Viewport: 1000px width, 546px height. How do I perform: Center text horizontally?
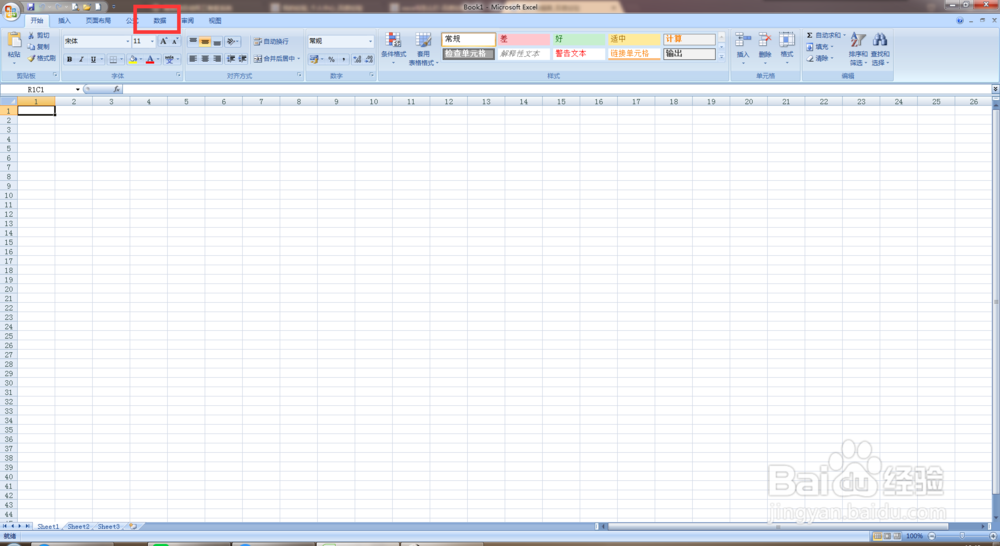point(205,59)
